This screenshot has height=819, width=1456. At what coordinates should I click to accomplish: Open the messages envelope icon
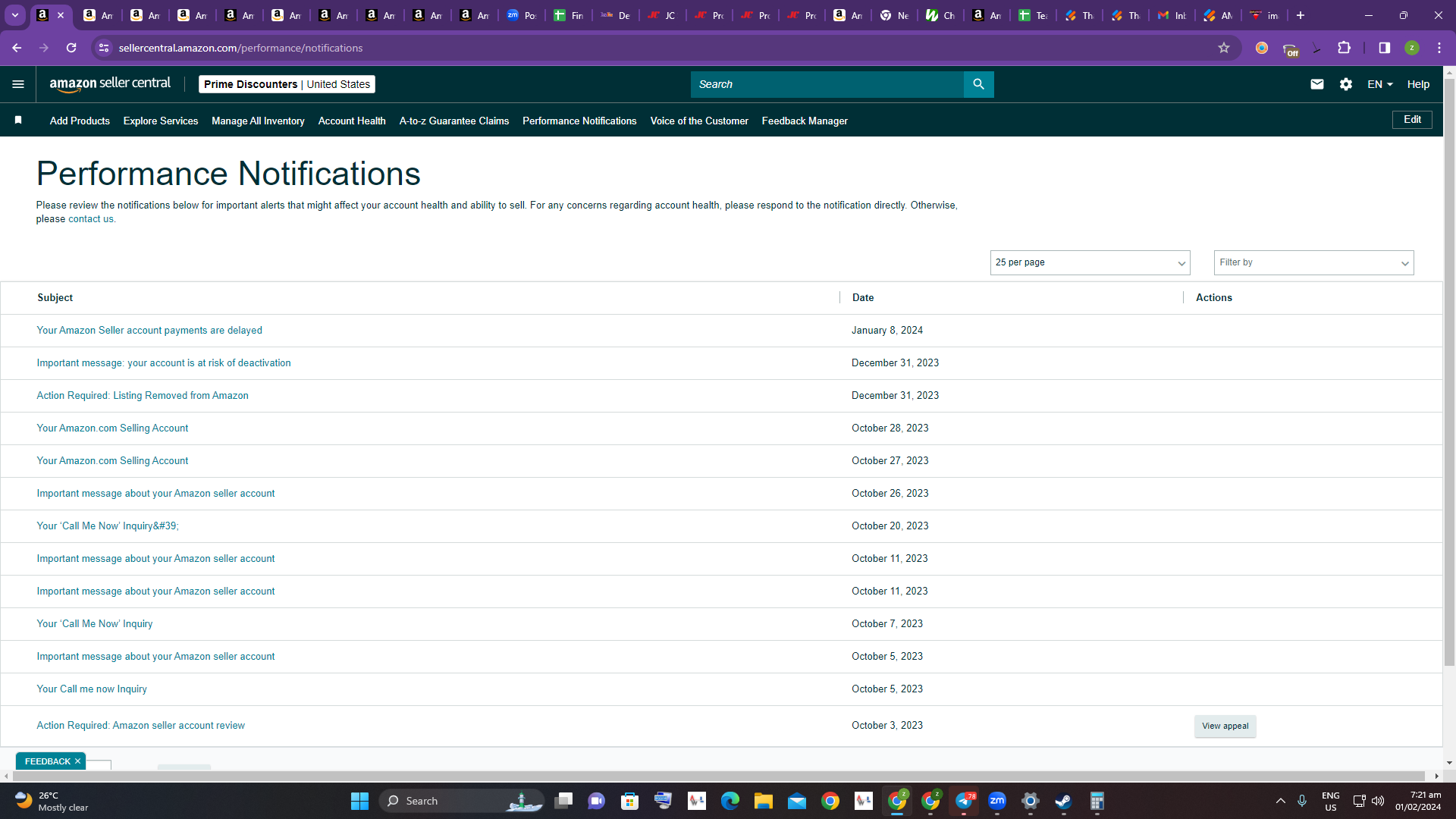point(1317,84)
